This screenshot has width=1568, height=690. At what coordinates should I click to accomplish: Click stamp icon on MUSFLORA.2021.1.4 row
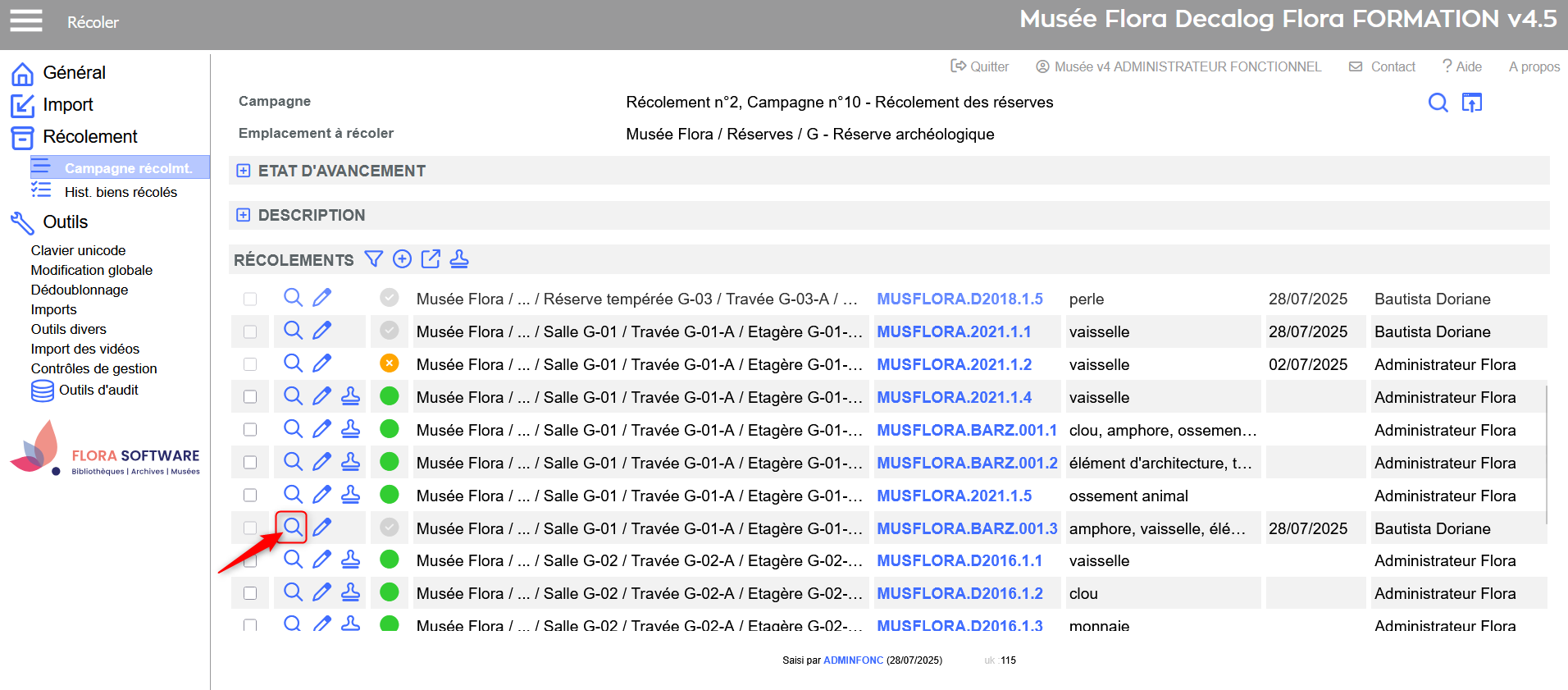tap(350, 396)
